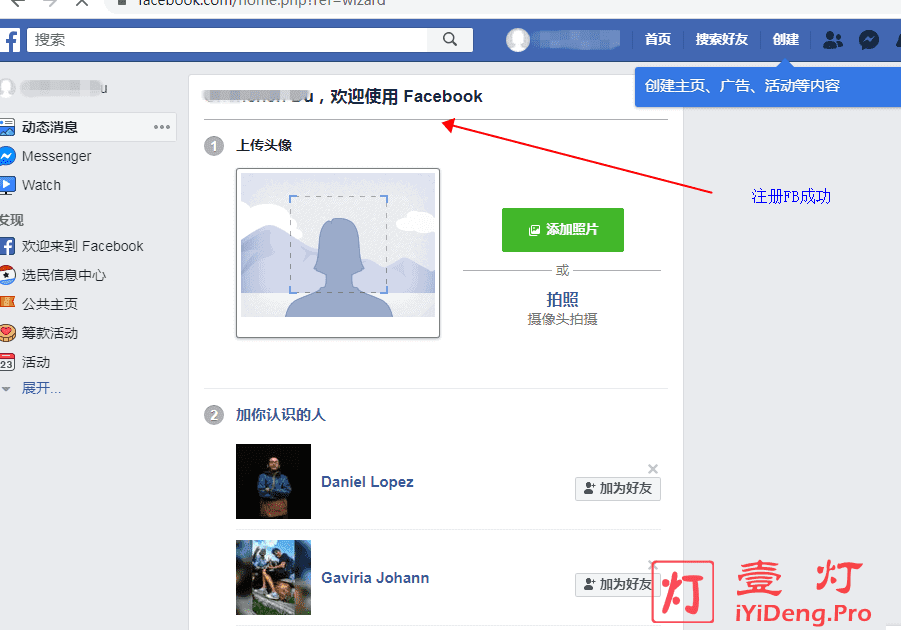901x630 pixels.
Task: Open Messenger from the left sidebar
Action: point(56,156)
